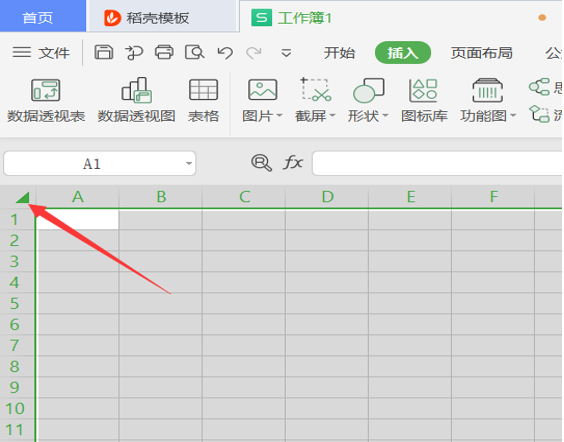Insert a 数据透视图 pivot chart

137,100
